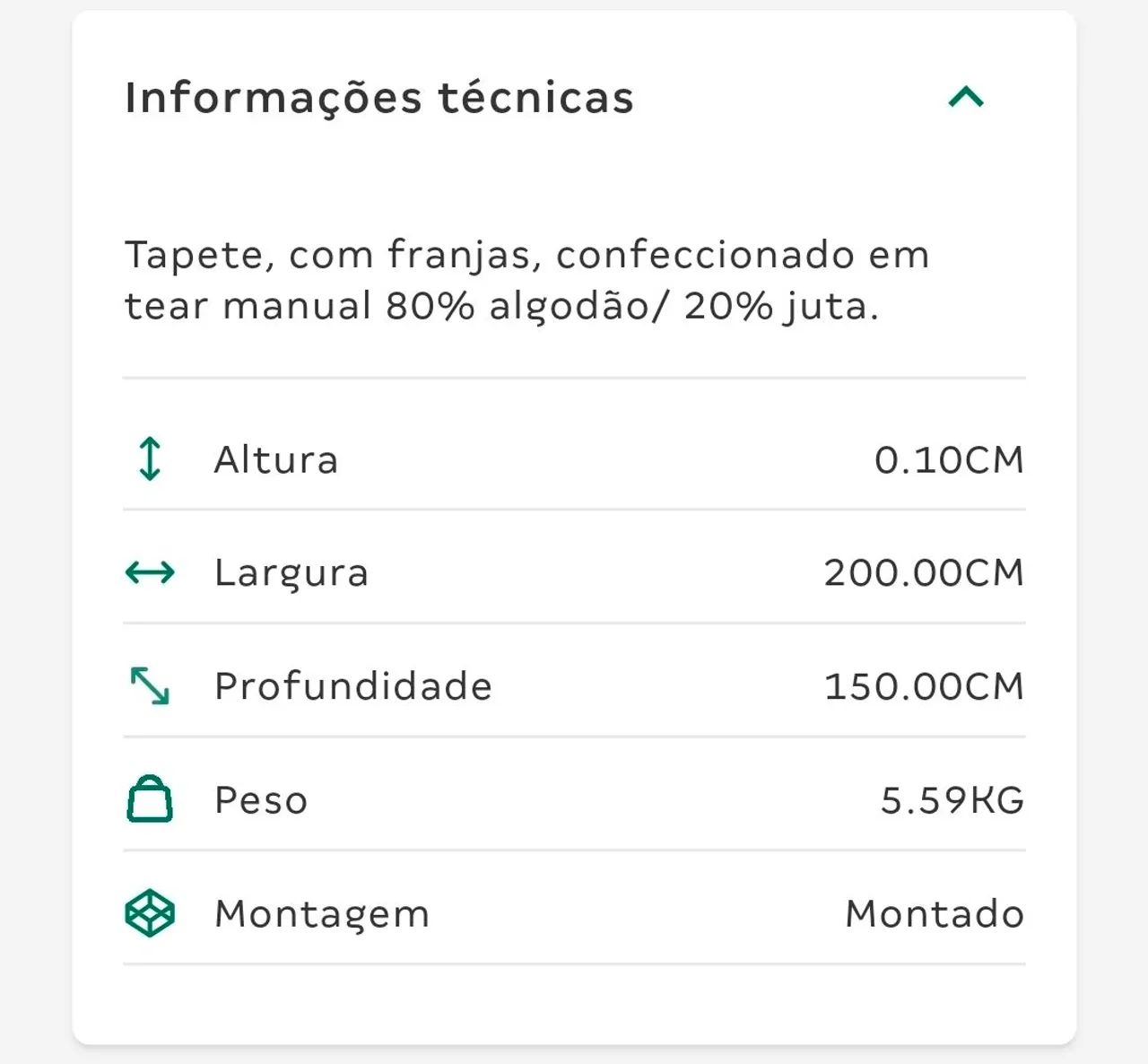The image size is (1148, 1064).
Task: Select the Montagem package box icon
Action: (x=148, y=912)
